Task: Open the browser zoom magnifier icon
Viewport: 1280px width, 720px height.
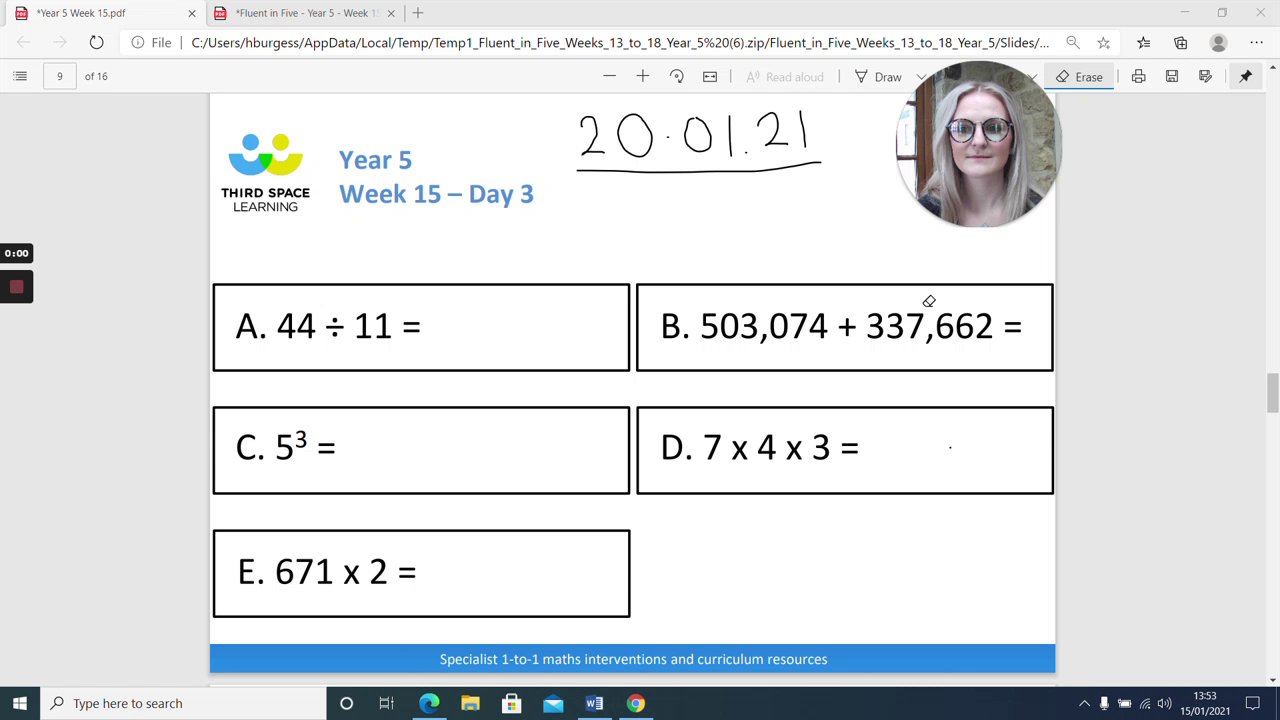Action: tap(1072, 42)
